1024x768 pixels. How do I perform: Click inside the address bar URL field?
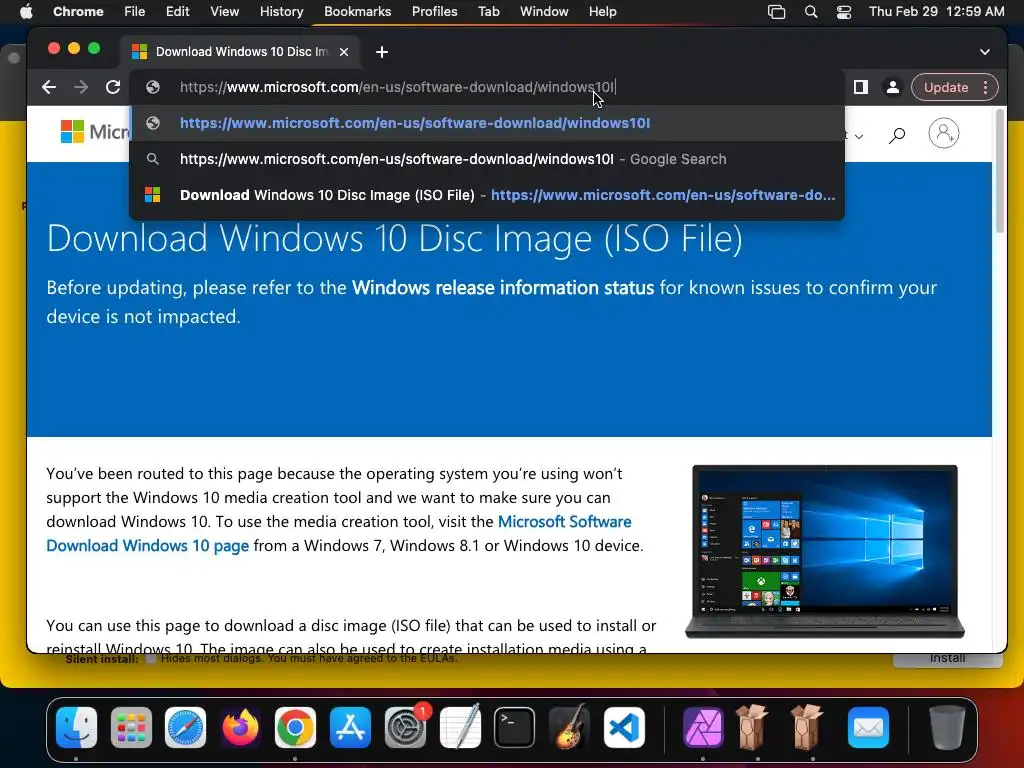[x=487, y=87]
